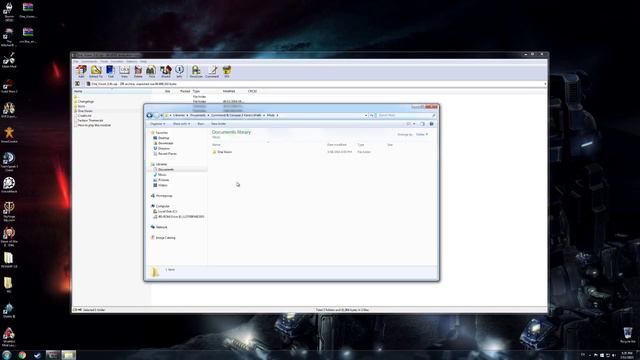Click the Back arrow in Explorer window
This screenshot has width=640, height=360.
coord(149,116)
